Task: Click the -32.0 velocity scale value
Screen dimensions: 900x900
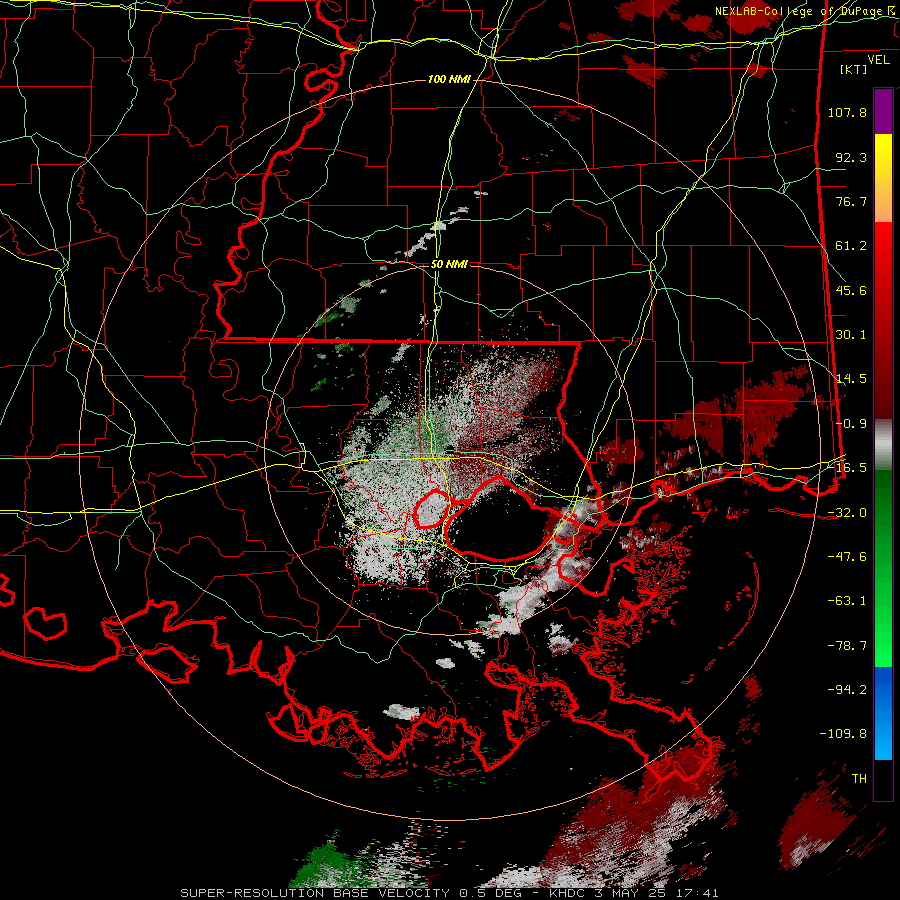Action: pos(847,513)
